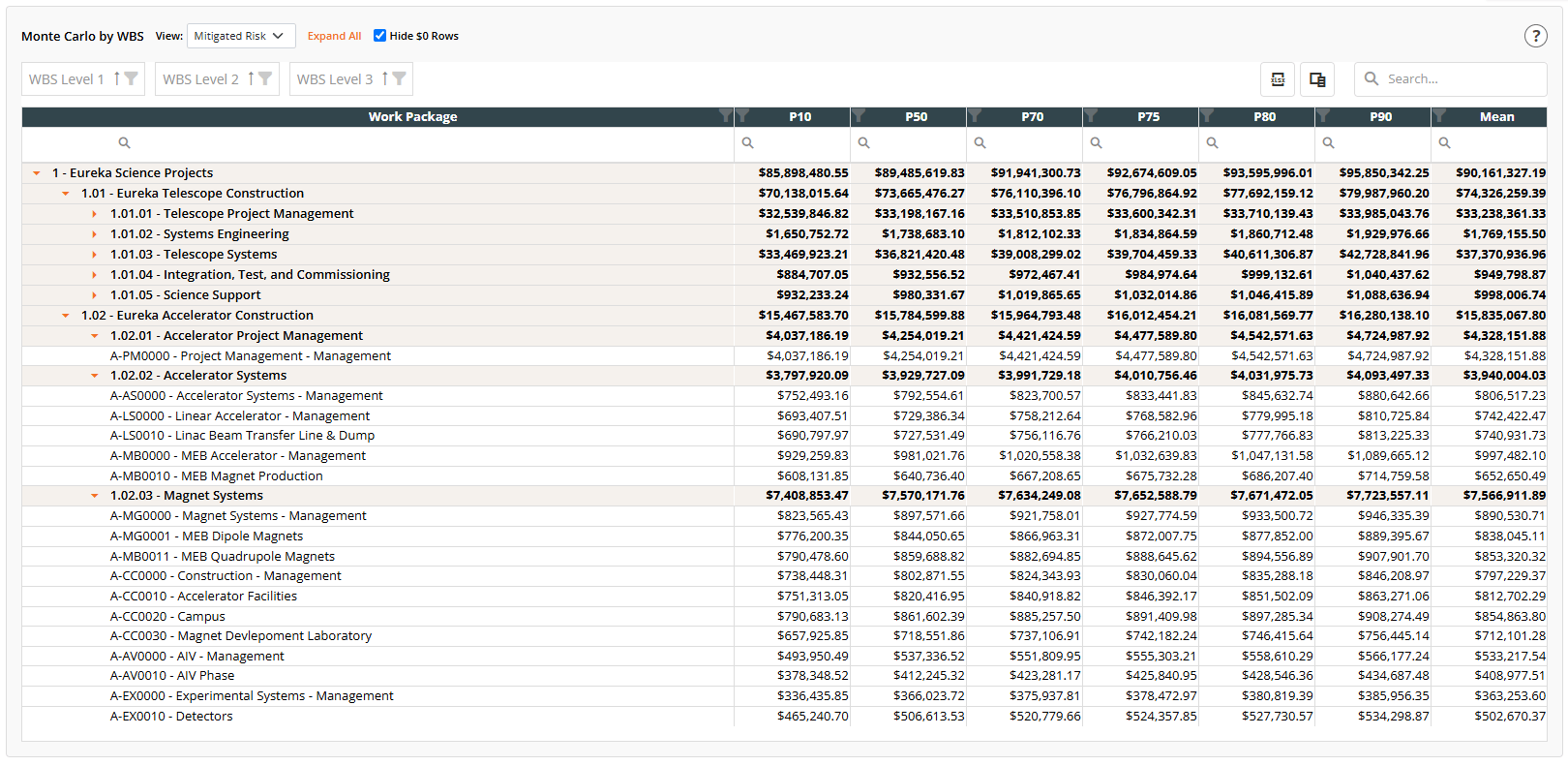Select row A-EX0010 - Detectors
Screen dimensions: 1568x766
tap(784, 717)
